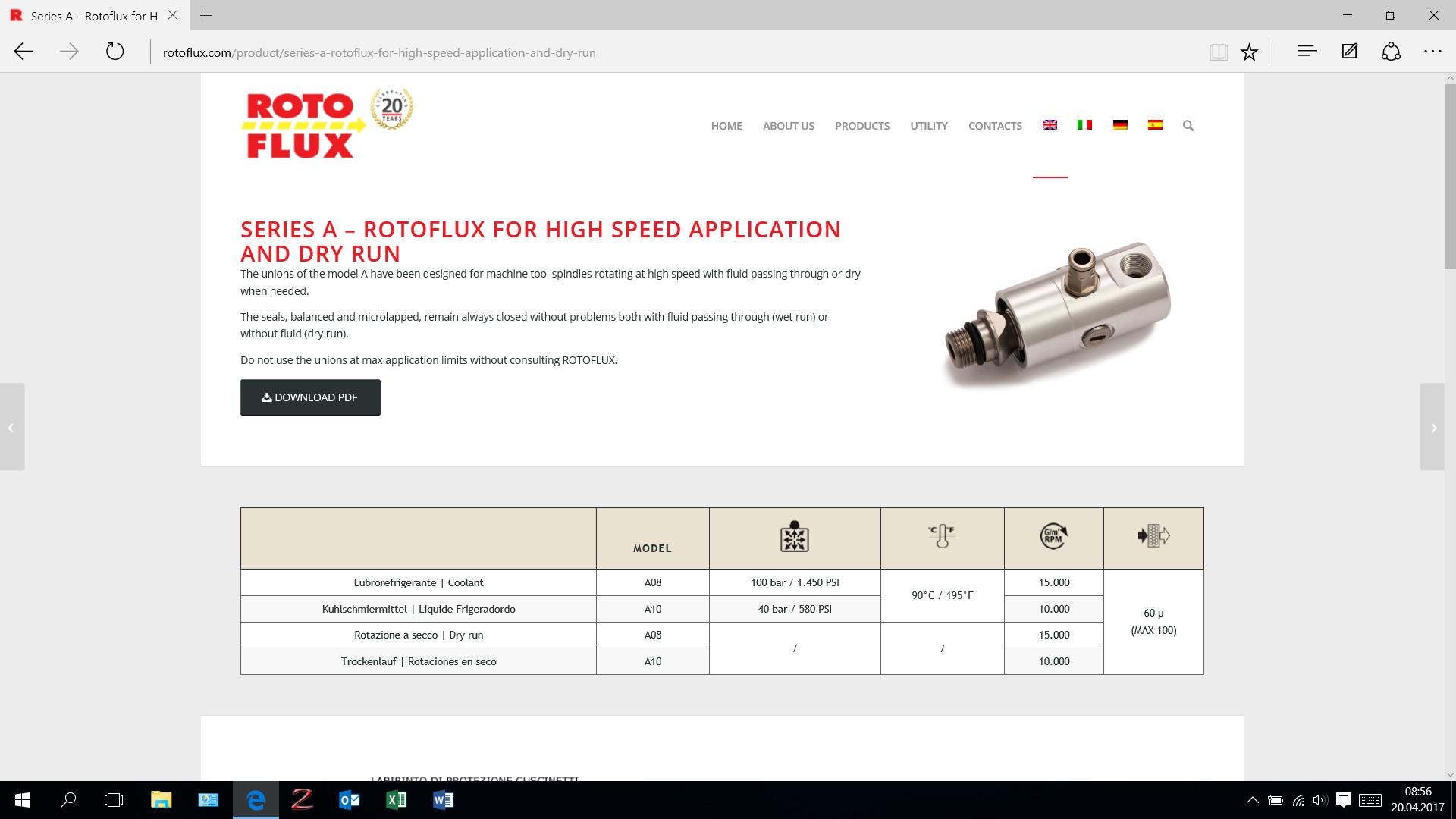Click the address bar URL field
This screenshot has height=819, width=1456.
tap(675, 52)
